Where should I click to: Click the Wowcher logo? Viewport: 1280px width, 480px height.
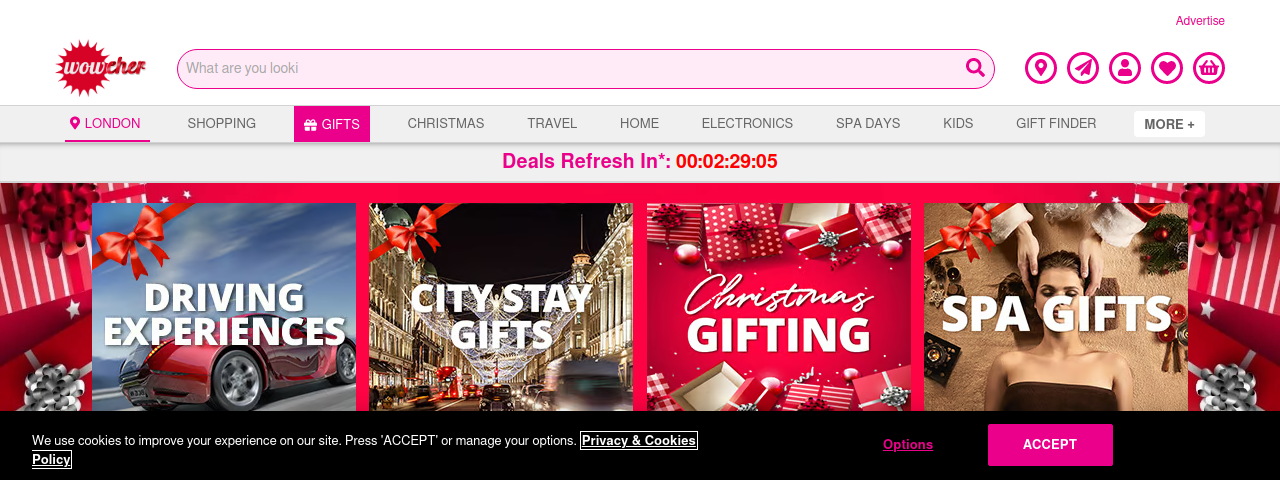(x=100, y=68)
